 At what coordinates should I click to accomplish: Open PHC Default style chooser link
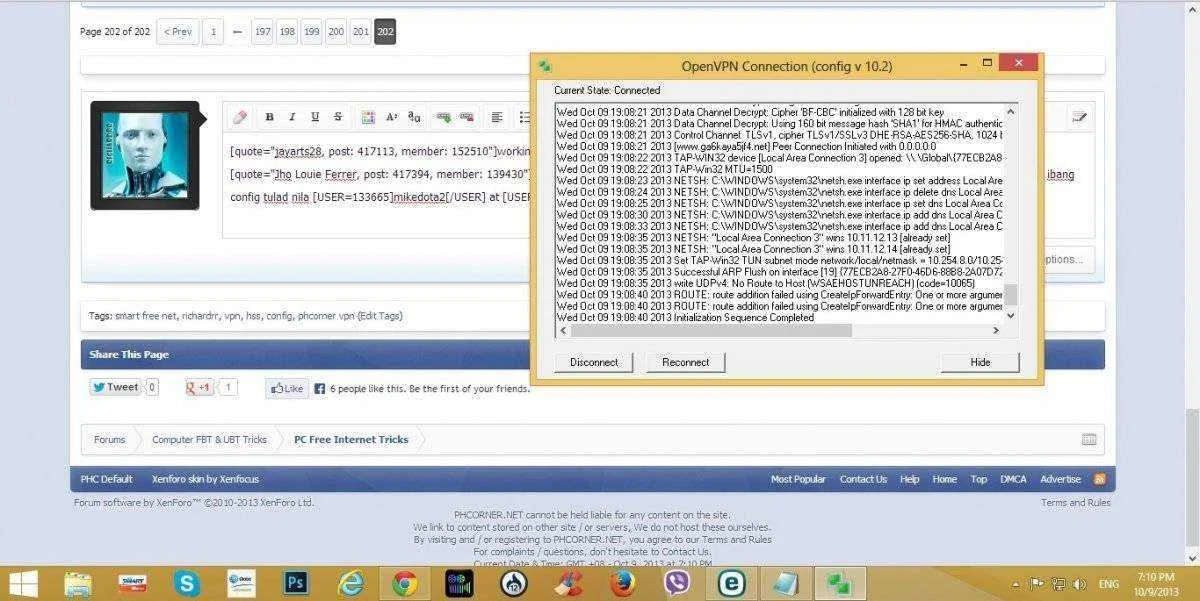pyautogui.click(x=107, y=479)
